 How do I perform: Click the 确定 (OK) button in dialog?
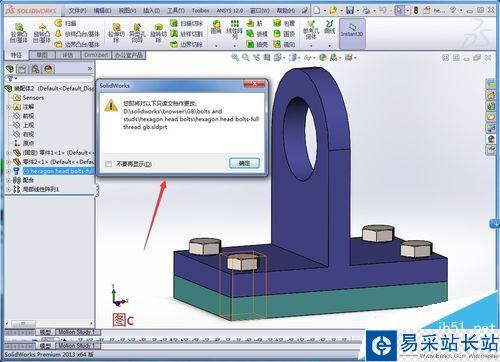244,163
